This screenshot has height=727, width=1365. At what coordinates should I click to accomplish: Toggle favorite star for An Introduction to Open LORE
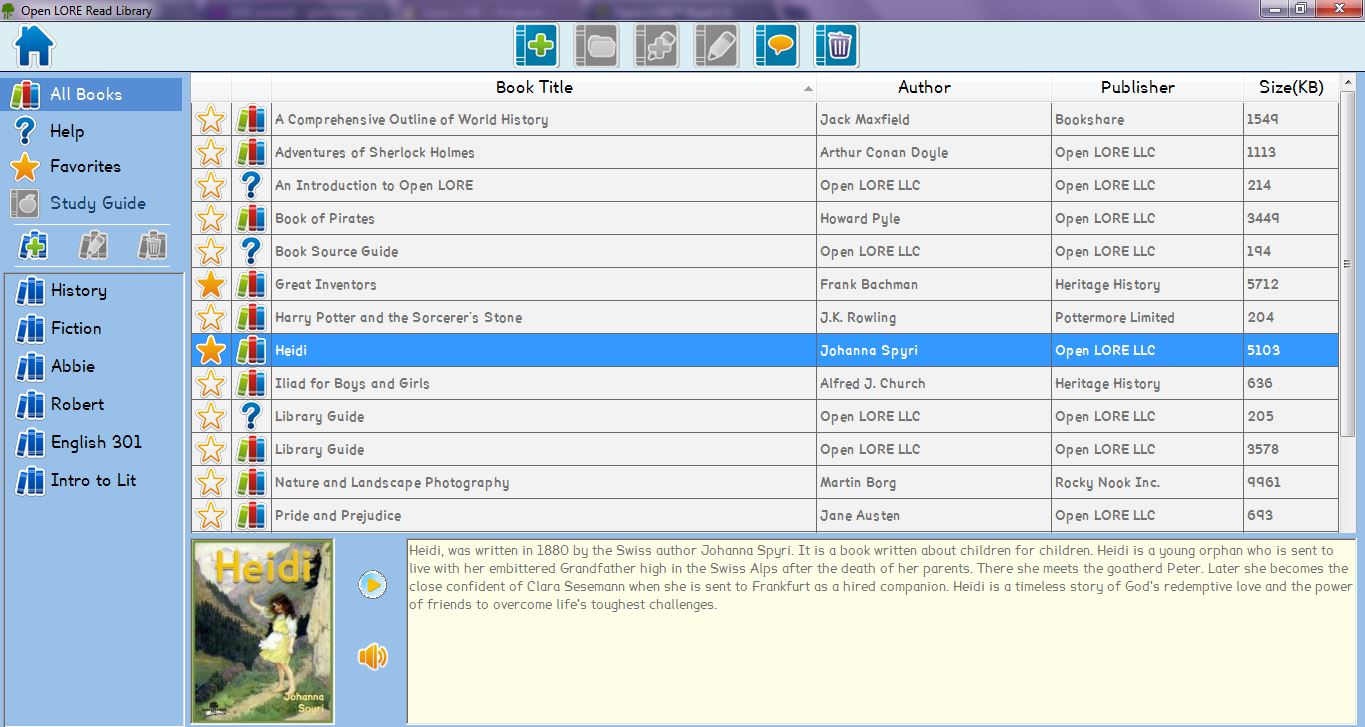coord(211,185)
